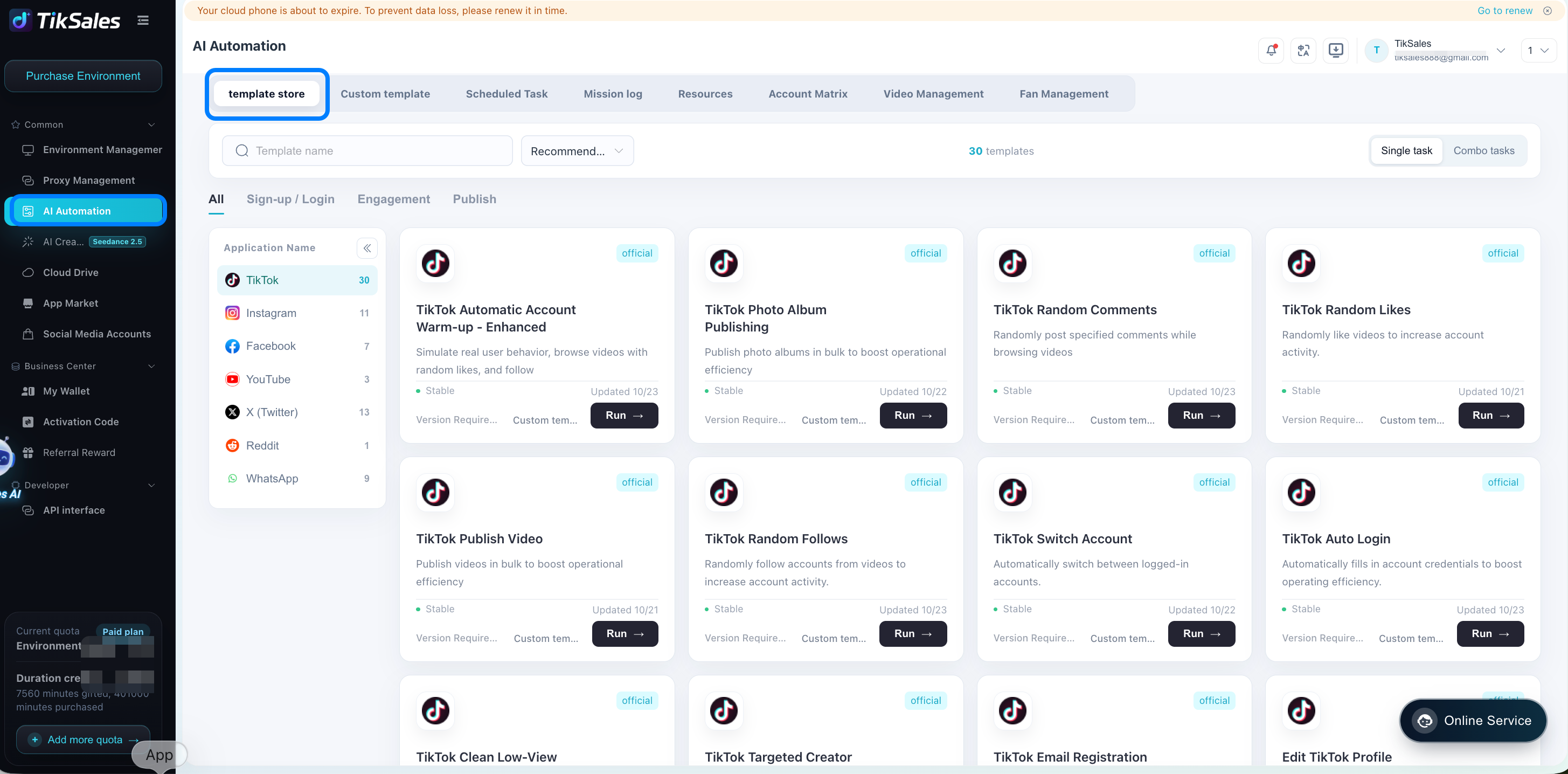1568x774 pixels.
Task: Filter templates by Engagement
Action: click(393, 199)
